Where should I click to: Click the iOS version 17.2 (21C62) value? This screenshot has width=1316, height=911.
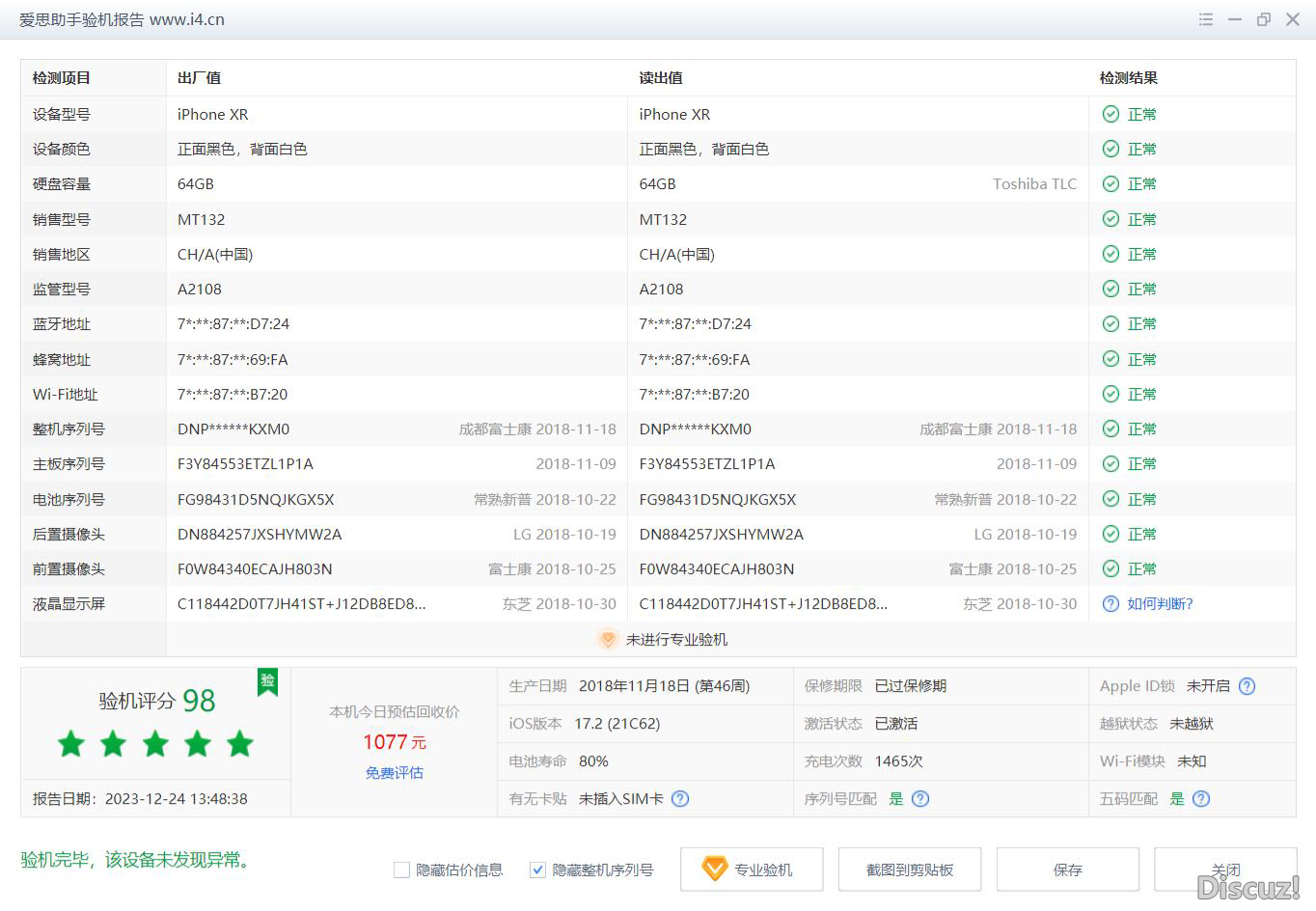[617, 724]
